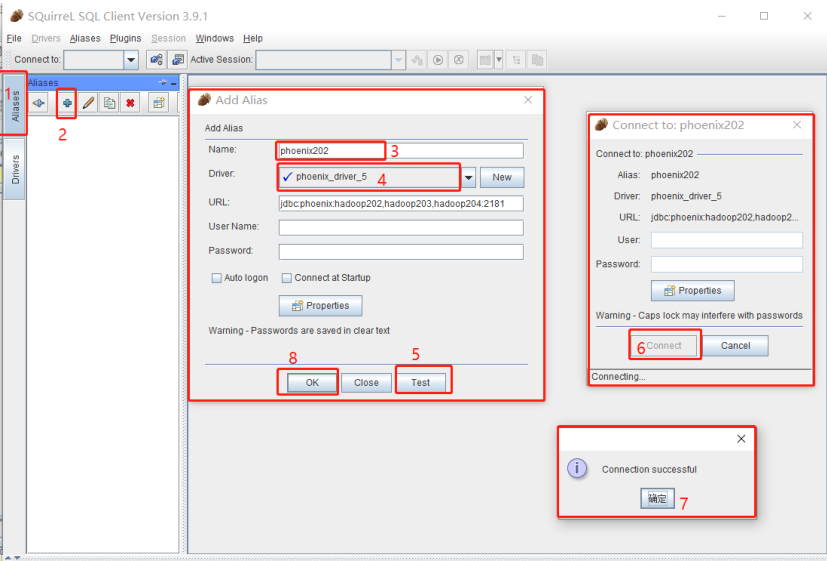
Task: Open the Session menu
Action: [168, 38]
